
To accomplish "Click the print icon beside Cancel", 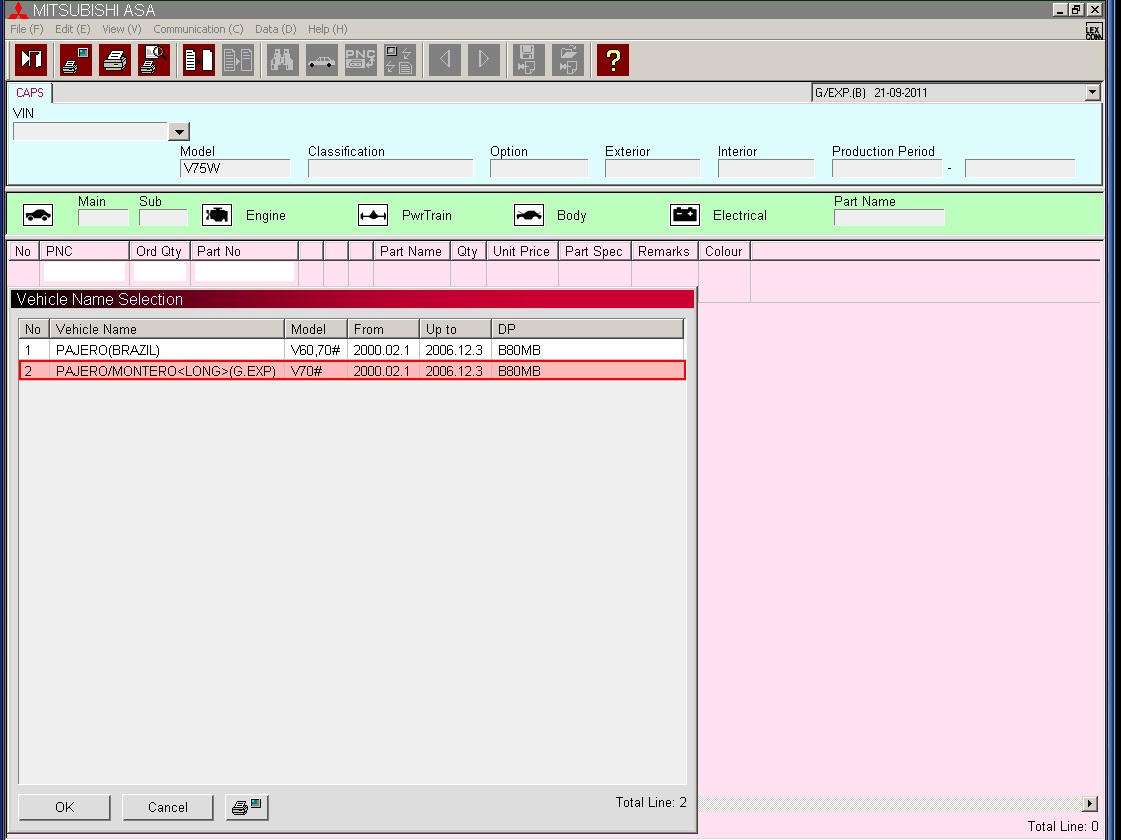I will (246, 807).
